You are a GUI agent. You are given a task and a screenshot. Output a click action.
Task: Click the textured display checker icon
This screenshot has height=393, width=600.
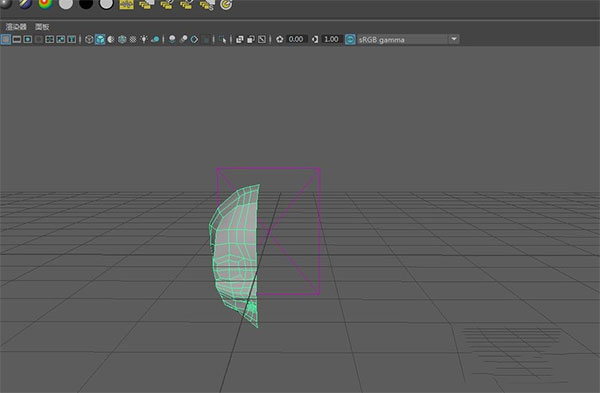click(133, 39)
